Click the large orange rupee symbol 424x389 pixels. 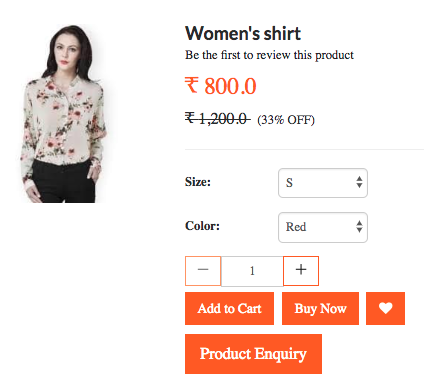pyautogui.click(x=192, y=85)
